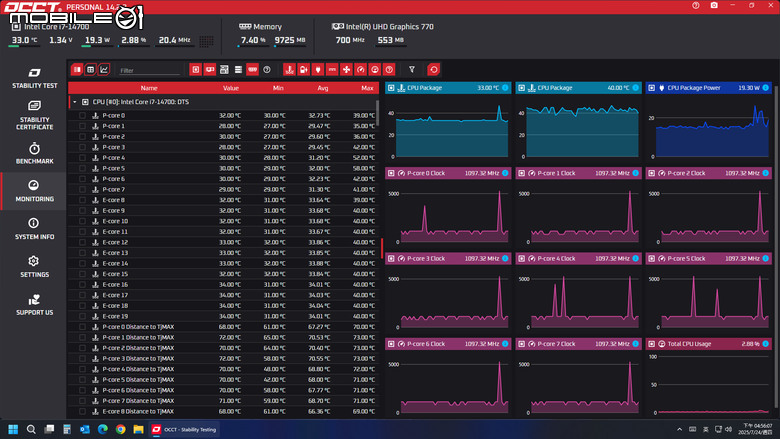The height and width of the screenshot is (439, 780).
Task: Open info for P-core 4 Clock graph
Action: tap(635, 259)
